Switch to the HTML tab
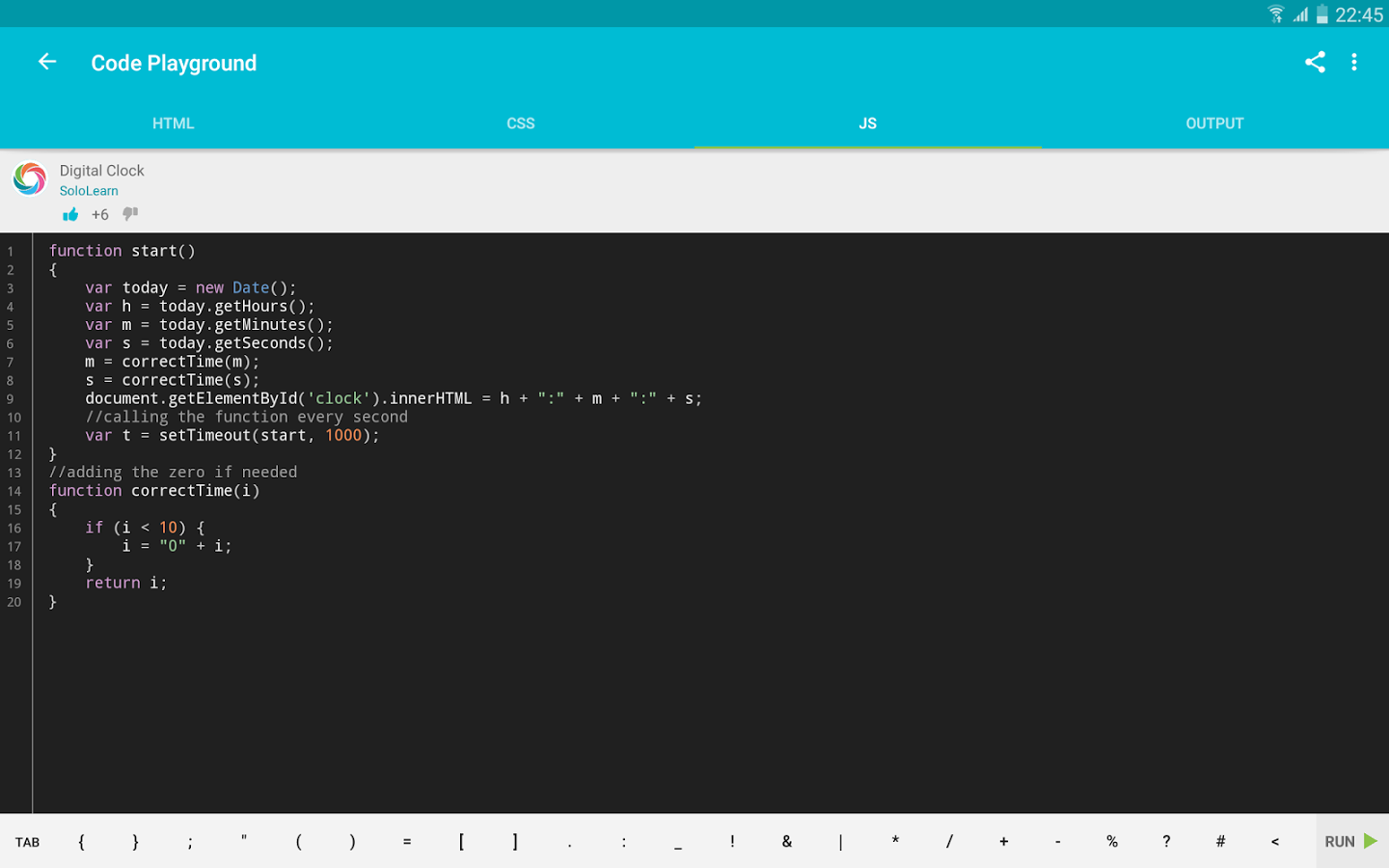Image resolution: width=1389 pixels, height=868 pixels. point(174,123)
